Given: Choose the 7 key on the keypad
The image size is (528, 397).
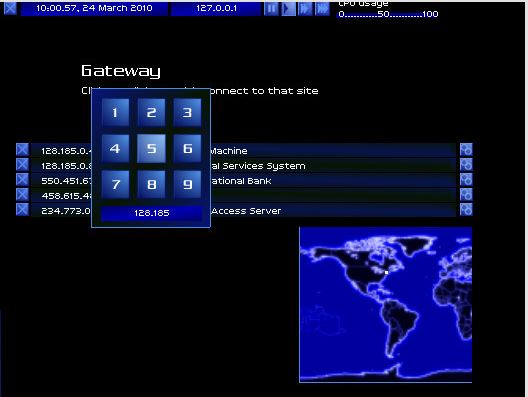Looking at the screenshot, I should pyautogui.click(x=115, y=185).
